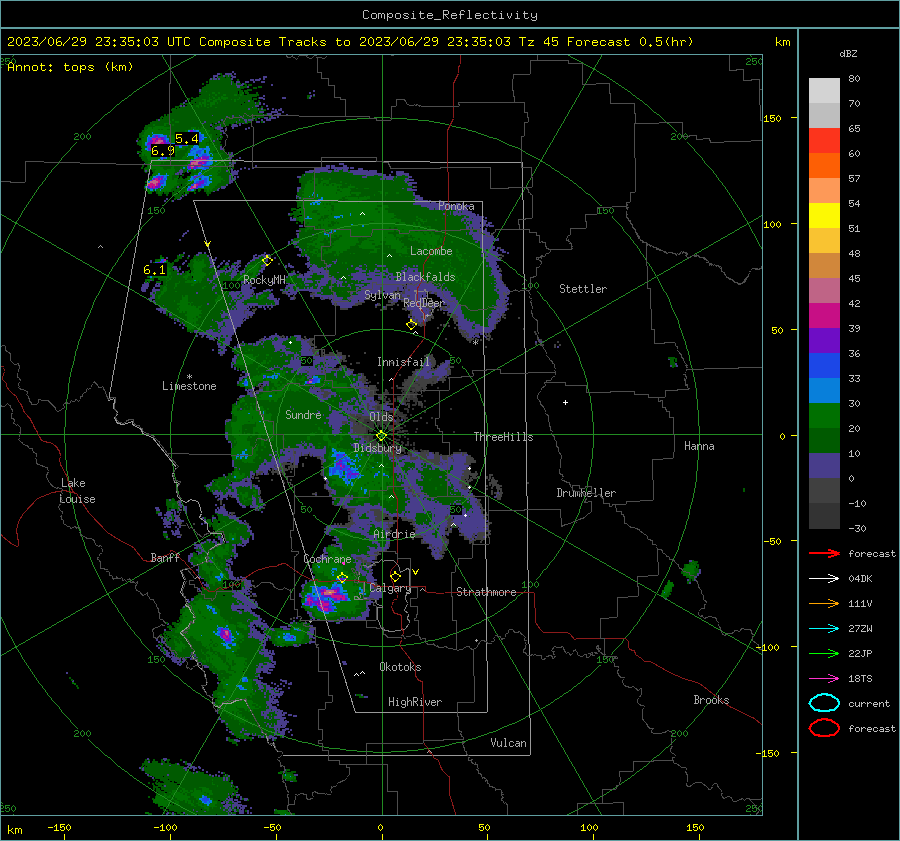Click the Airdrie city label
This screenshot has width=900, height=841.
tap(394, 534)
